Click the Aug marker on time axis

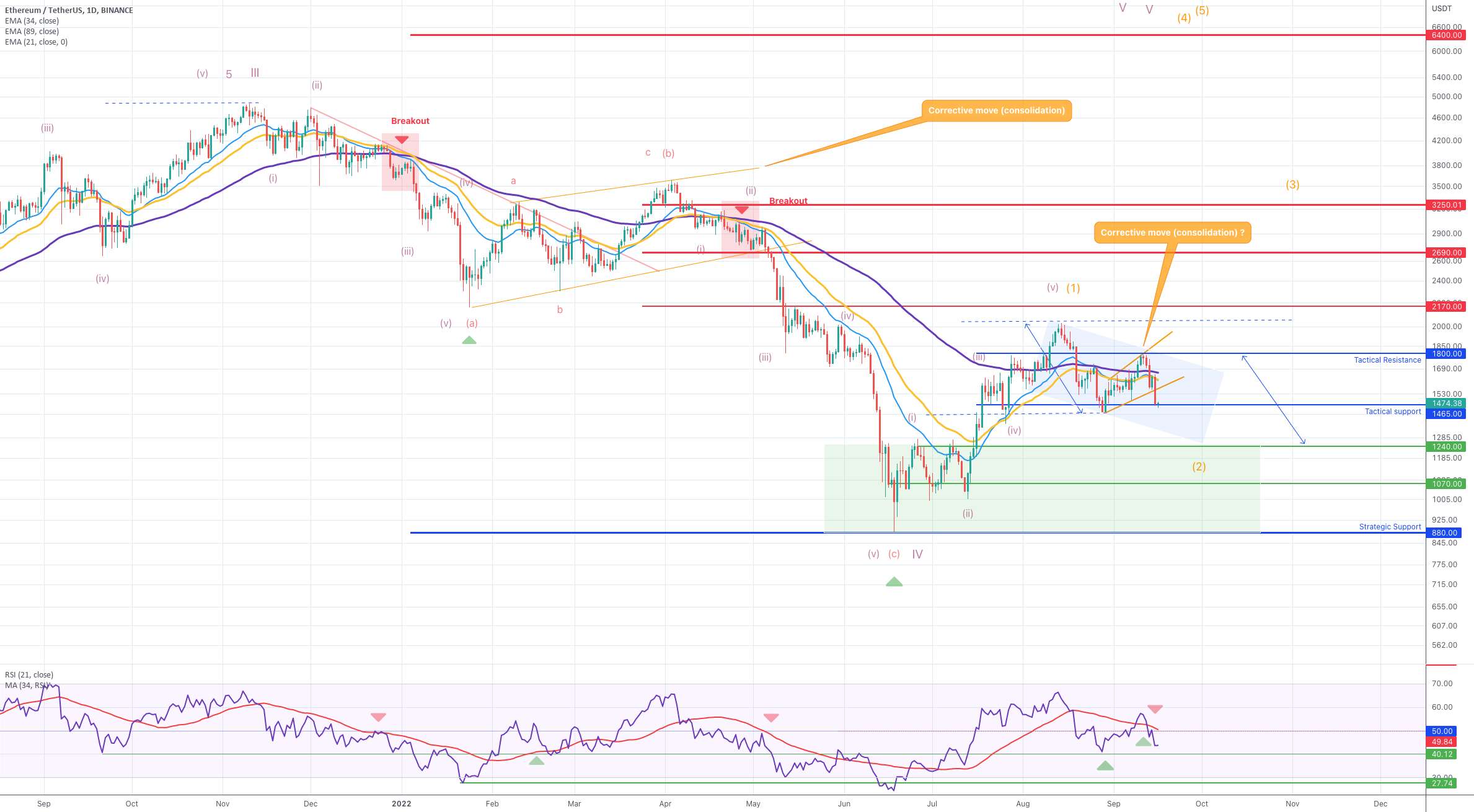pos(1023,804)
